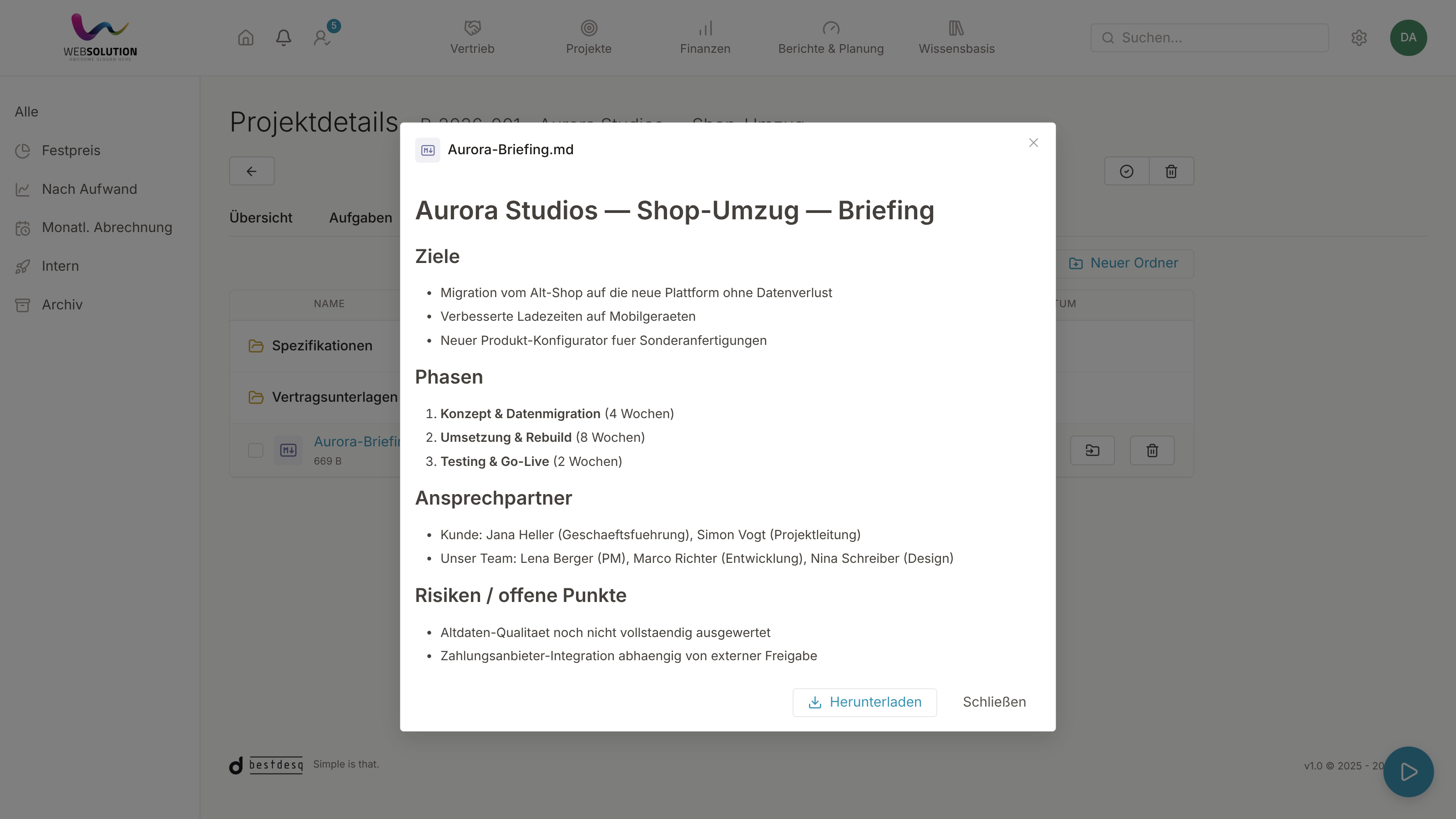
Task: Click the checkmark circle project button
Action: click(x=1127, y=171)
